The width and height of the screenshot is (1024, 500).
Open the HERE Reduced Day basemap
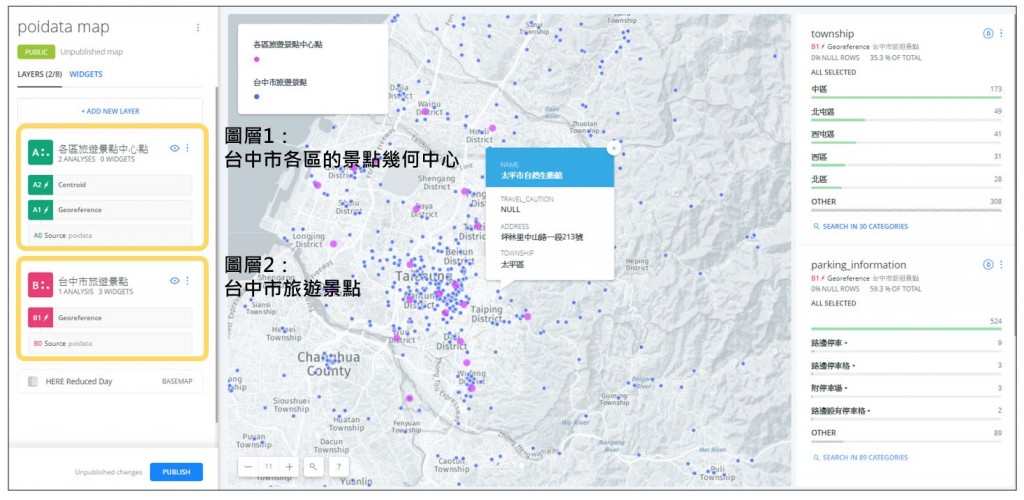[110, 381]
